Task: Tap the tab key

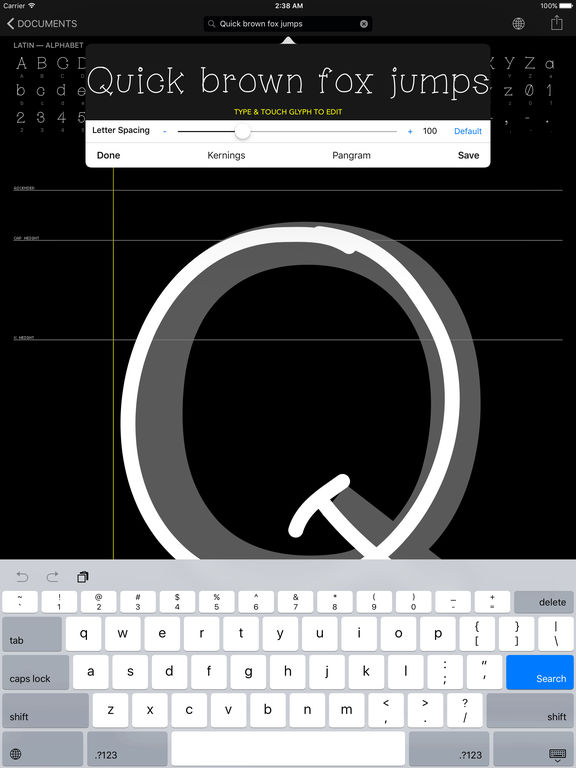Action: [32, 633]
